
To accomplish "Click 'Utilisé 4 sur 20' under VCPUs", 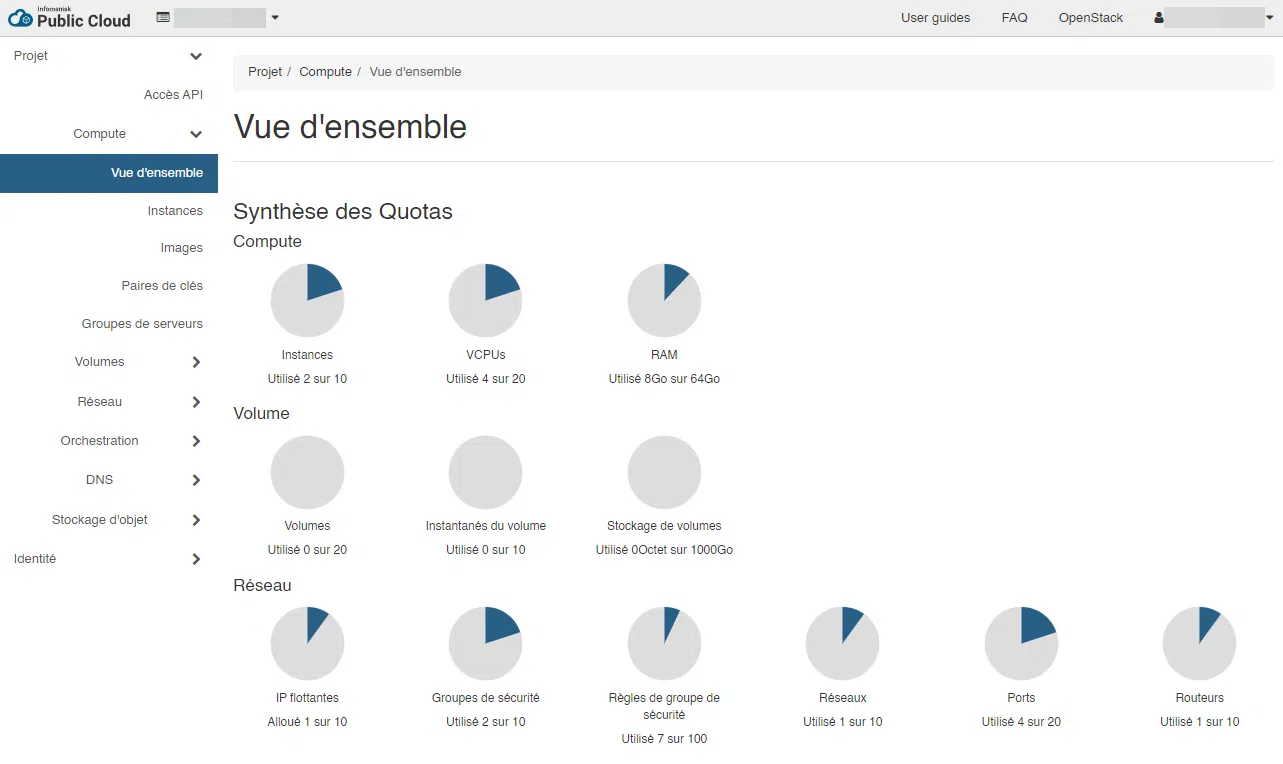I will point(485,379).
